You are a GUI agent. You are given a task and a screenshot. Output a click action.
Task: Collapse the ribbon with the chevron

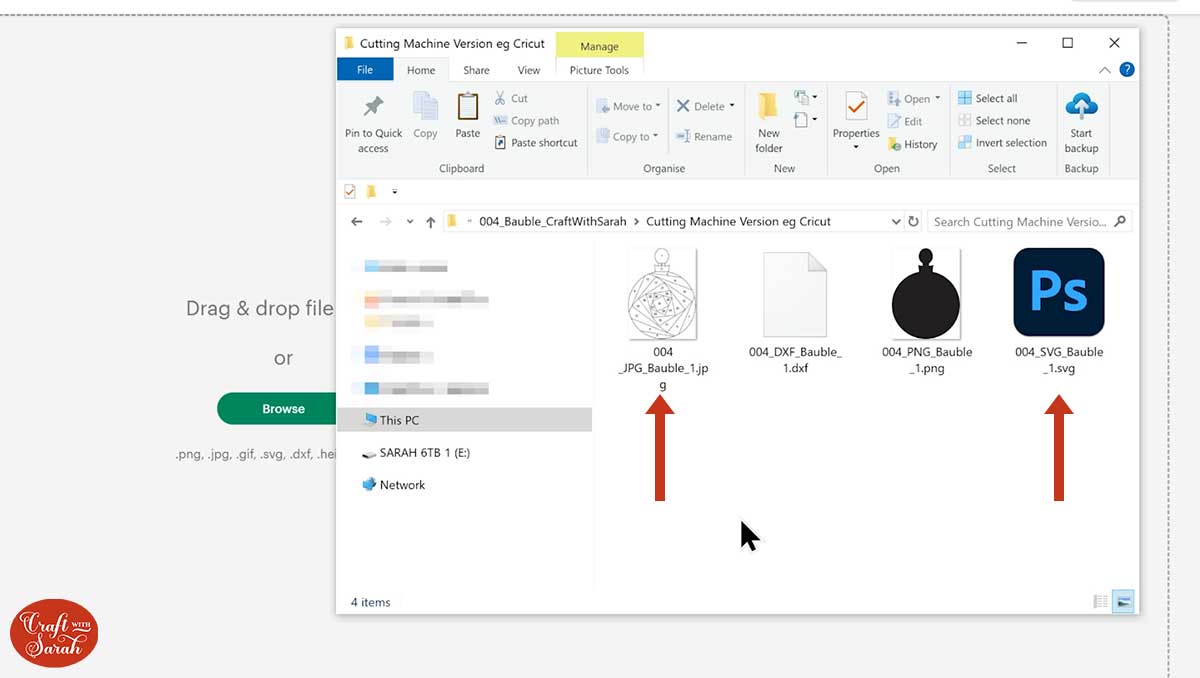pyautogui.click(x=1105, y=70)
